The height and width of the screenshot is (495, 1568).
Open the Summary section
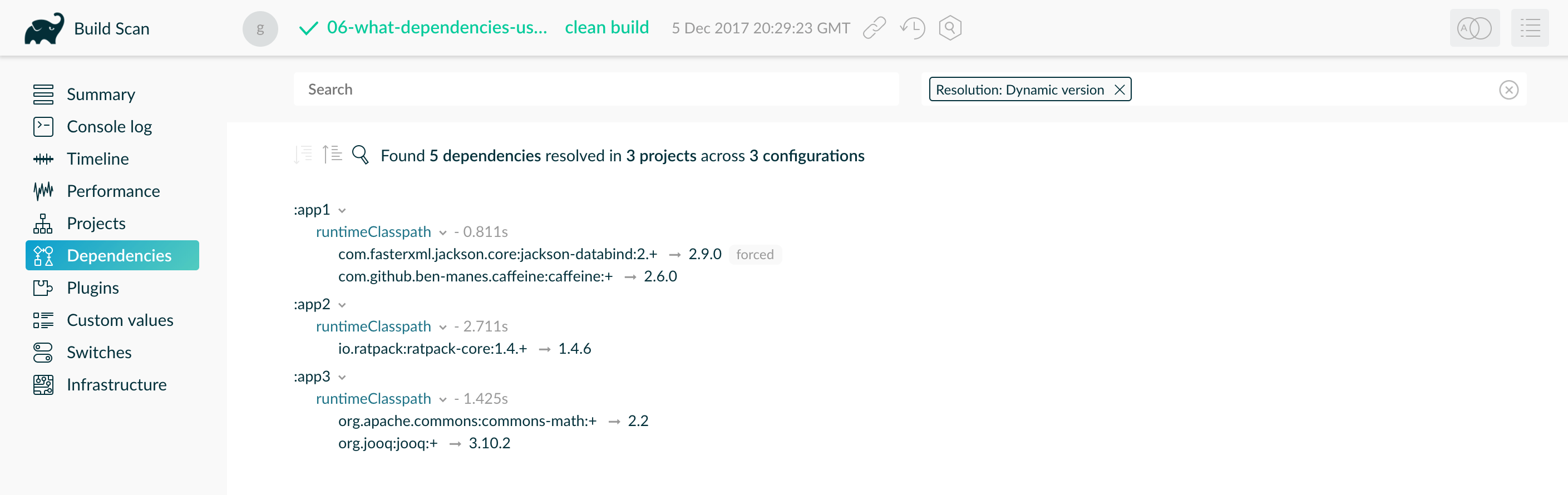click(x=101, y=94)
